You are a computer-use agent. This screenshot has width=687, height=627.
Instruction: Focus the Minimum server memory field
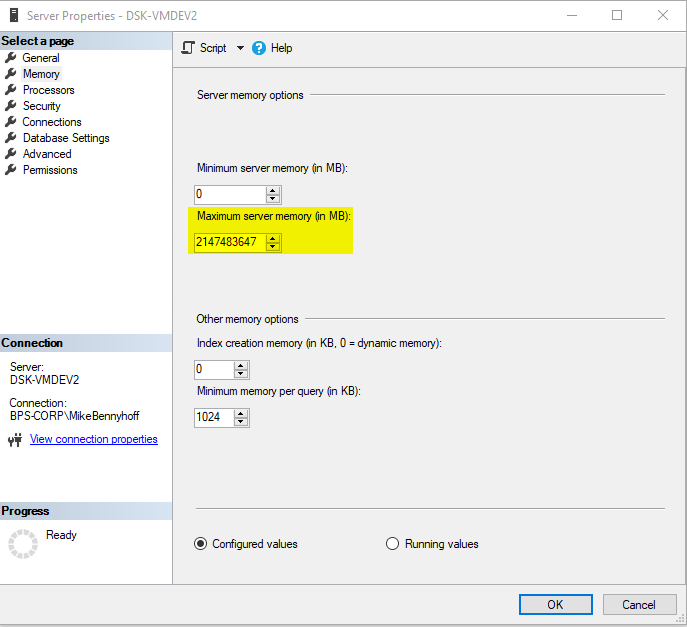230,195
